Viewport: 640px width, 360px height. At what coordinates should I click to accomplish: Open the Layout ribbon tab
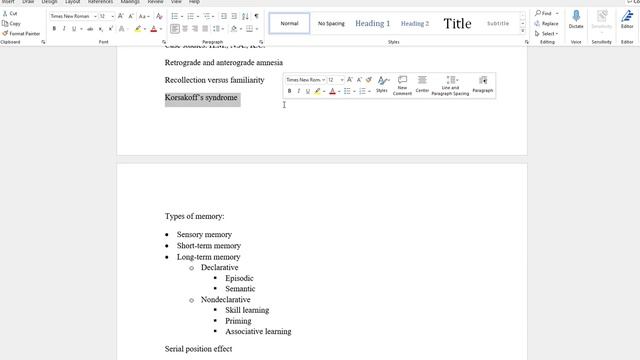72,2
